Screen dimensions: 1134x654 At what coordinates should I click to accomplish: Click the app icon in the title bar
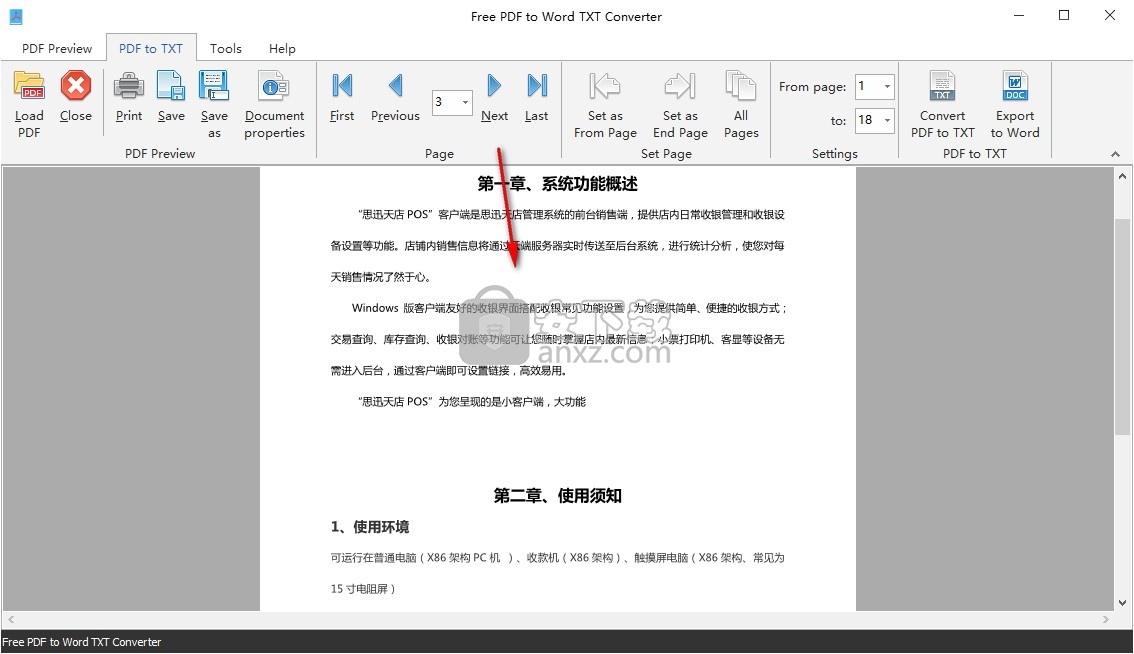click(x=16, y=16)
